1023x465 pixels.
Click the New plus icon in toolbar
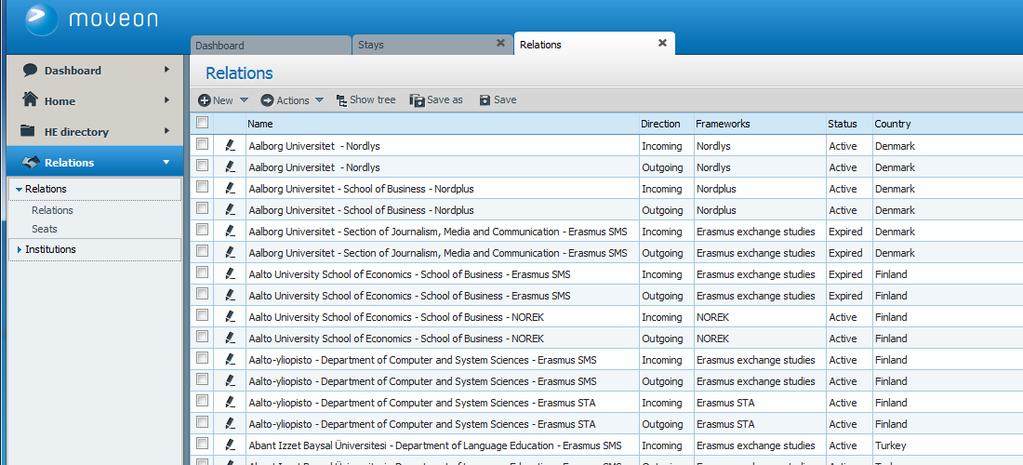coord(204,100)
